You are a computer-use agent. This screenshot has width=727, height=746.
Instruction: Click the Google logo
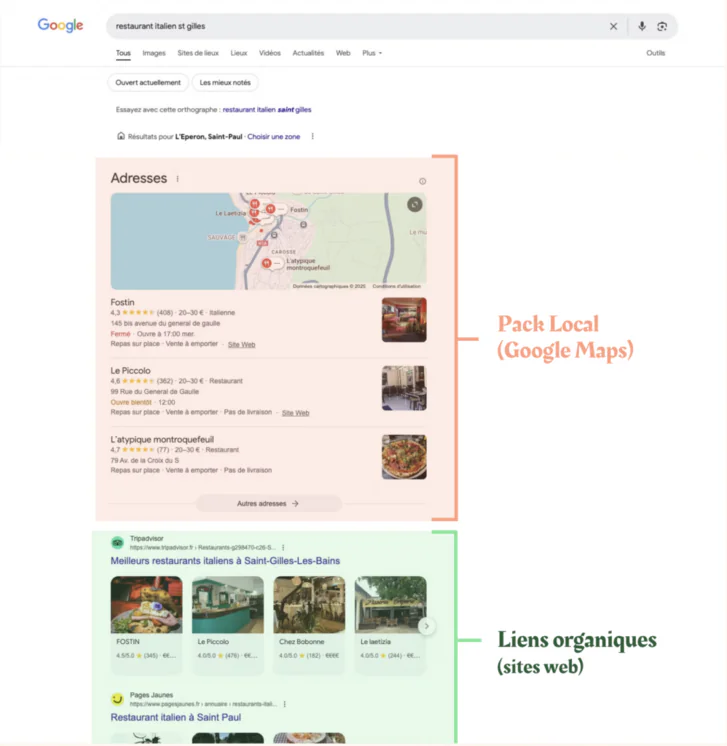60,25
